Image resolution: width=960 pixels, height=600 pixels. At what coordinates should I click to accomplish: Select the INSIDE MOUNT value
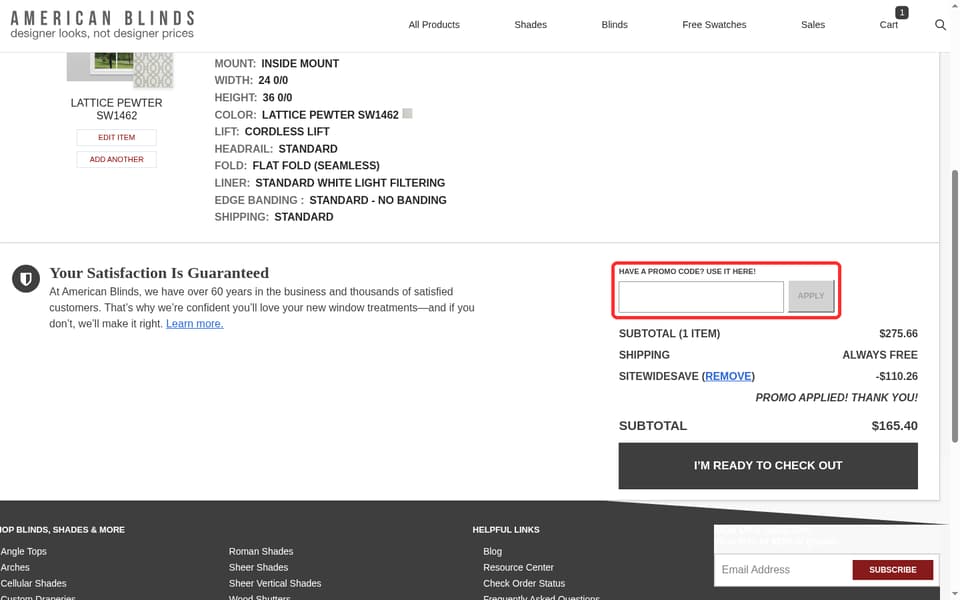pos(300,63)
